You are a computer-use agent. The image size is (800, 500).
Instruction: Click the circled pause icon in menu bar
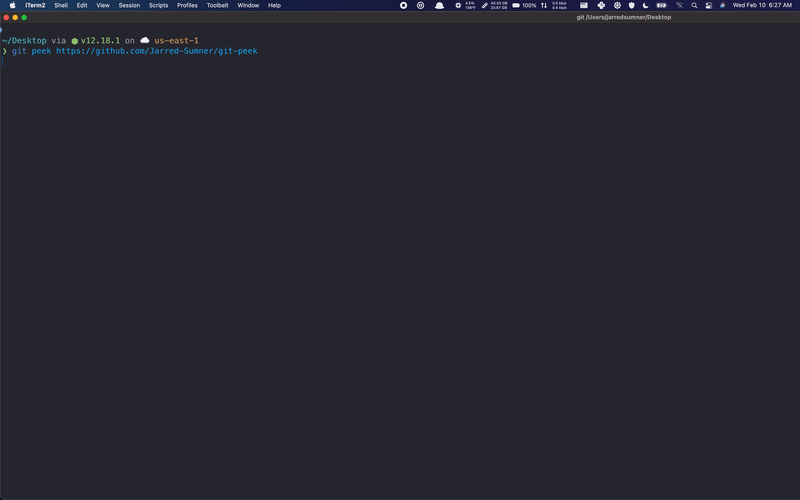pyautogui.click(x=420, y=5)
